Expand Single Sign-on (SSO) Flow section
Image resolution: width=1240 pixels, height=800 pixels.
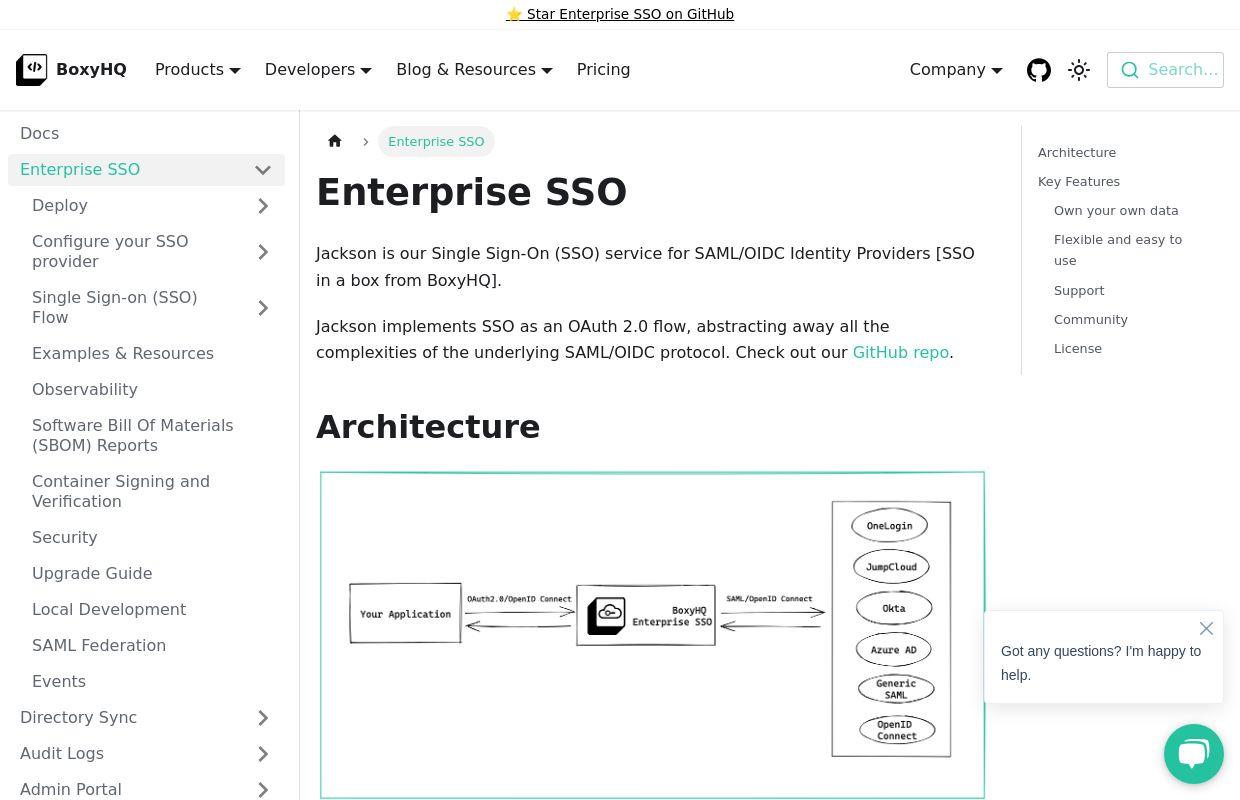pyautogui.click(x=263, y=308)
